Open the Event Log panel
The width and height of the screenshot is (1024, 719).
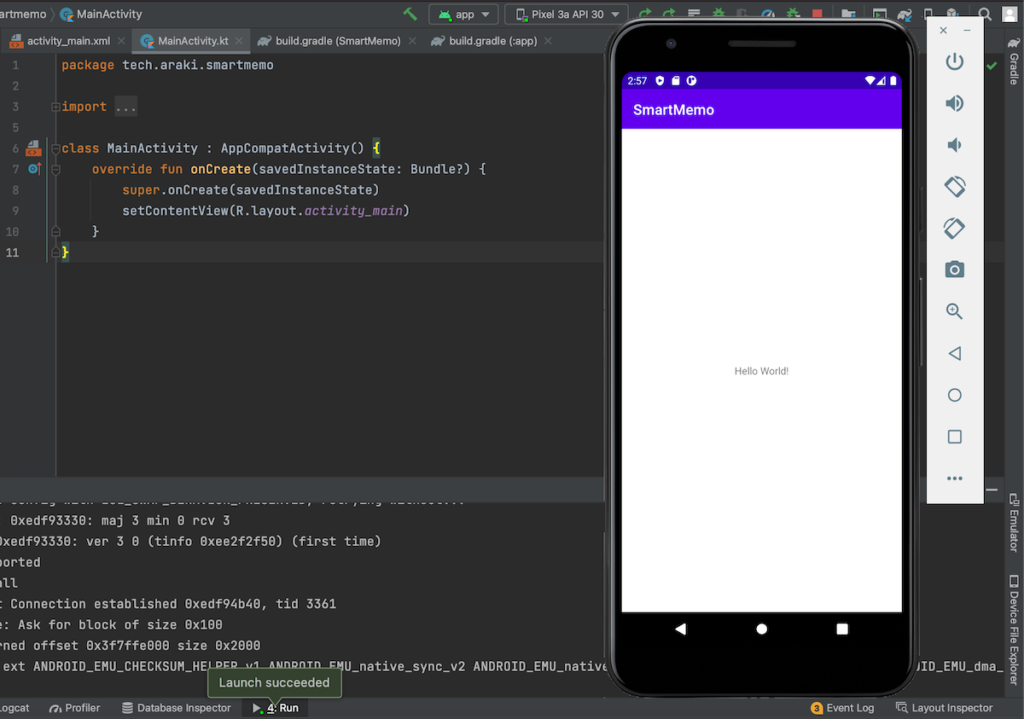(x=842, y=708)
